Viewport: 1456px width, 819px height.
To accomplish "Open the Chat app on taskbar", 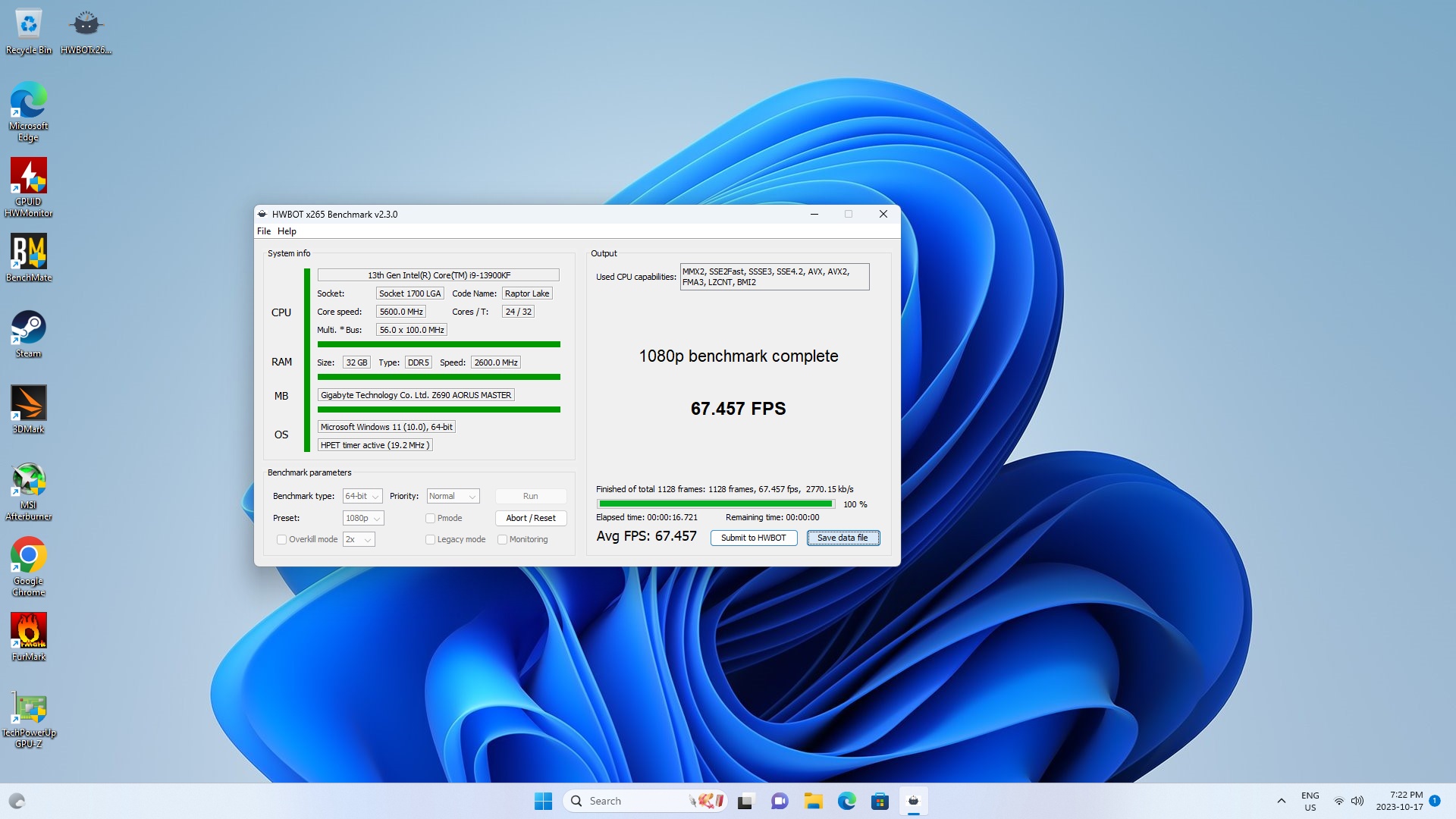I will (x=780, y=801).
